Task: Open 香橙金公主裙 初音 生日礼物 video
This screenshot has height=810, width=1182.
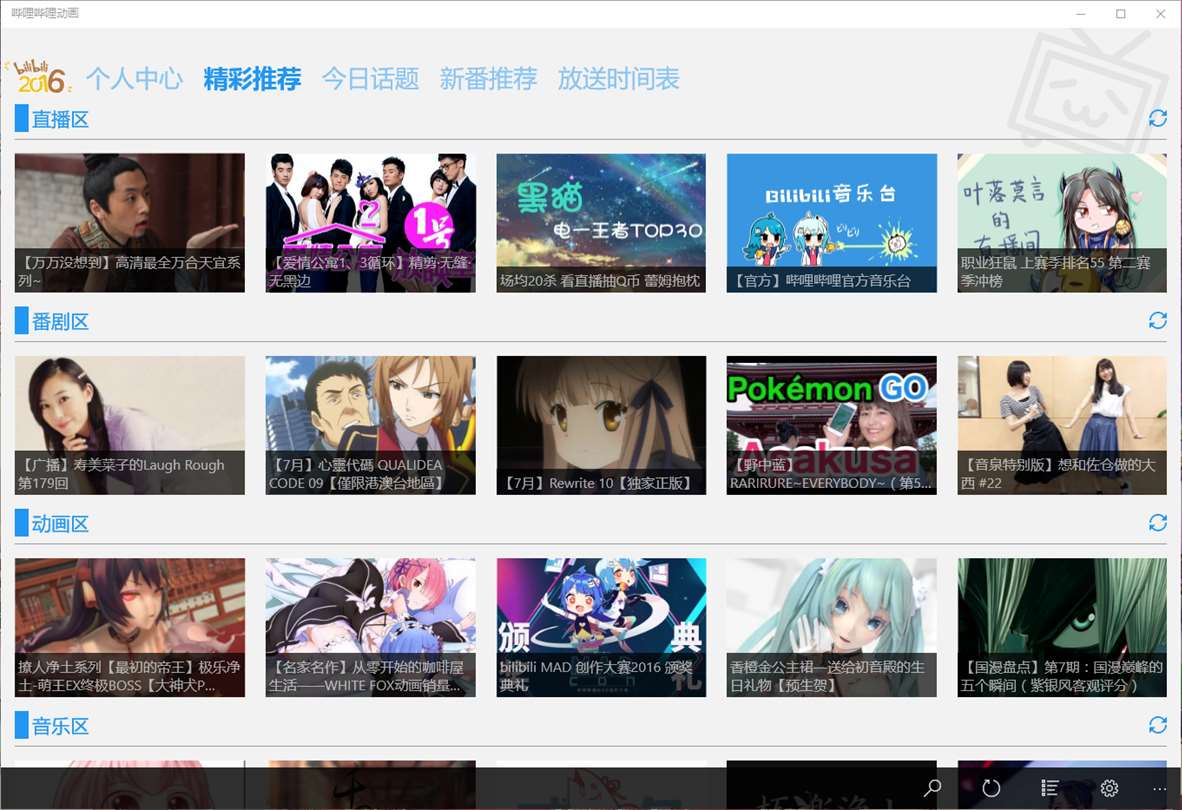Action: point(831,627)
